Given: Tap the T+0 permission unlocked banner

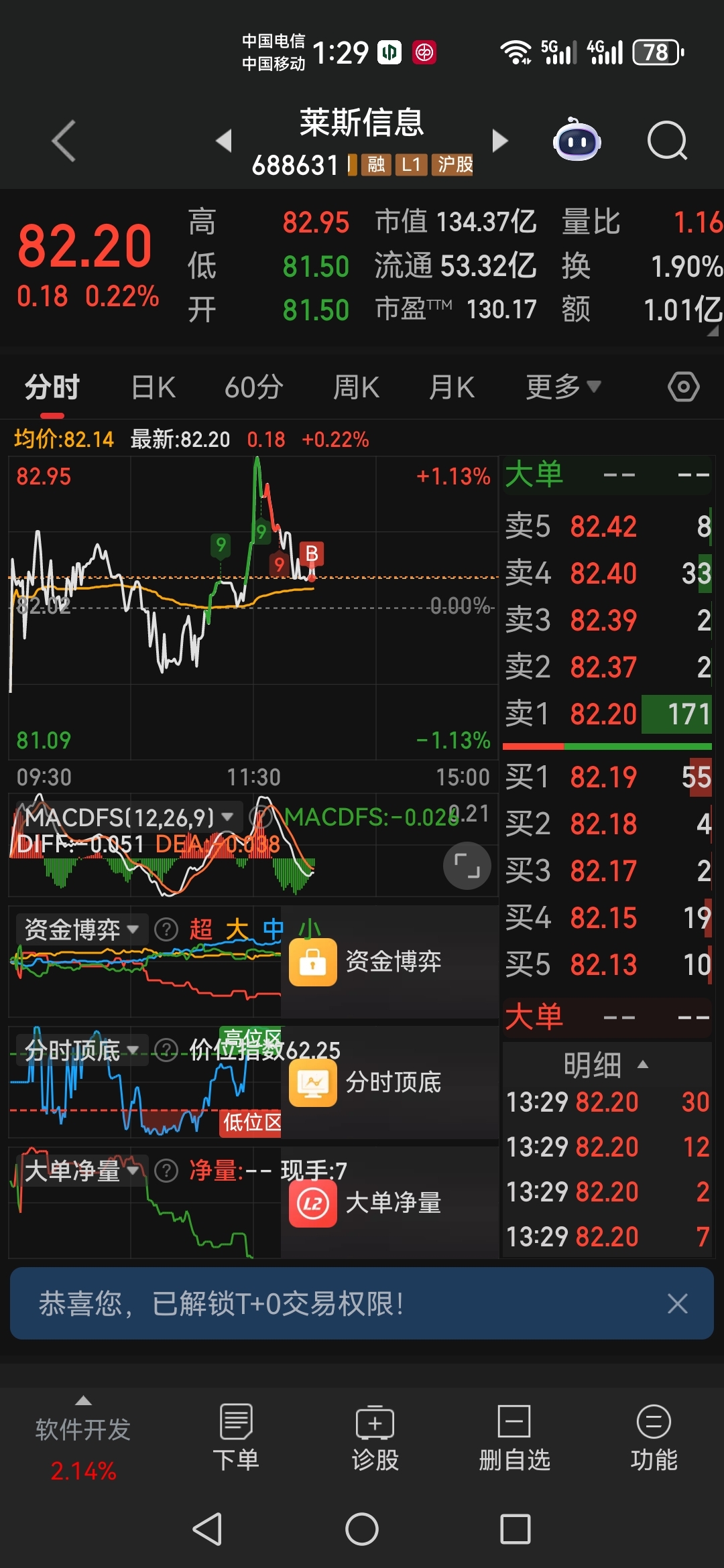Looking at the screenshot, I should (362, 1303).
